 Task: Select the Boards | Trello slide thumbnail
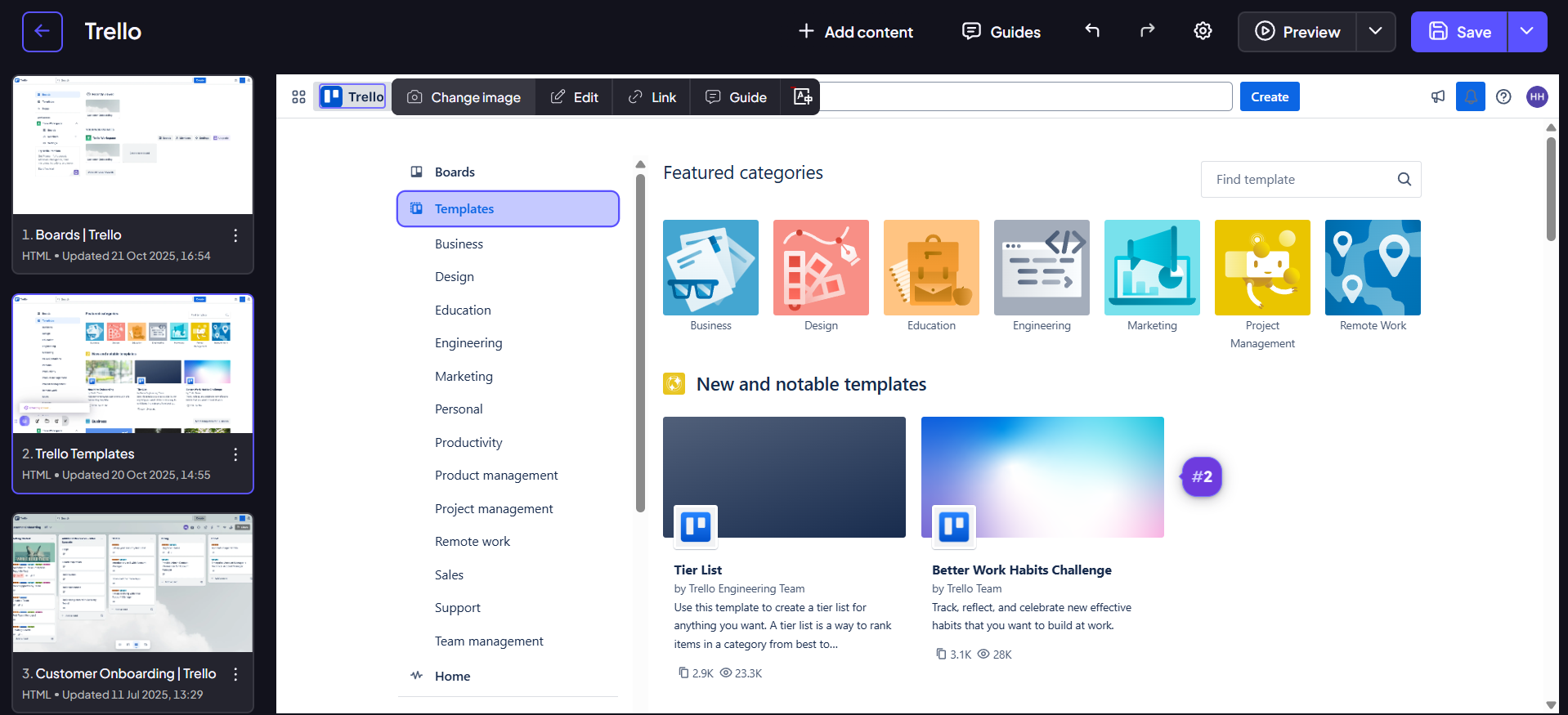(132, 145)
